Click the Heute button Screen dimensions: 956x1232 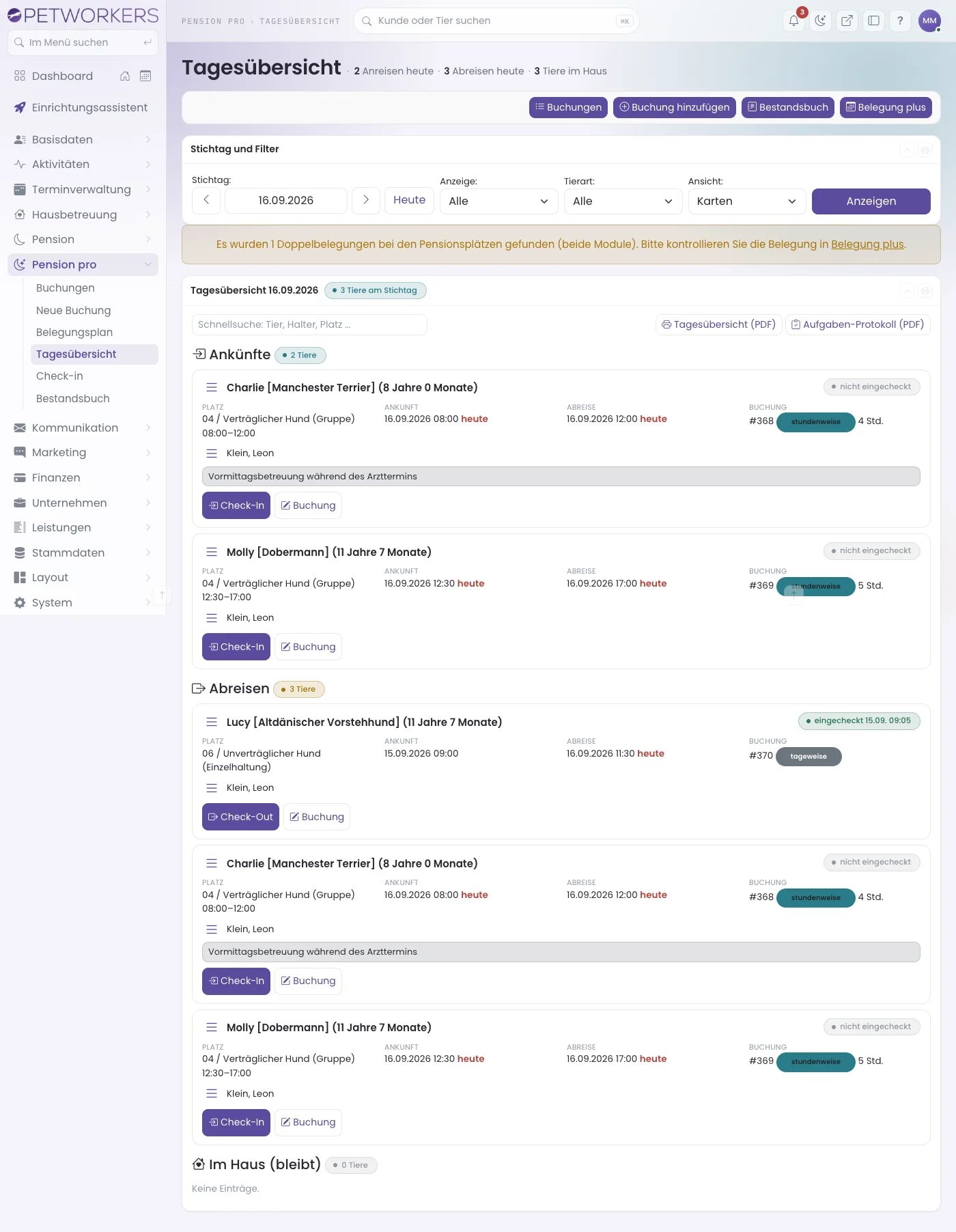tap(410, 200)
